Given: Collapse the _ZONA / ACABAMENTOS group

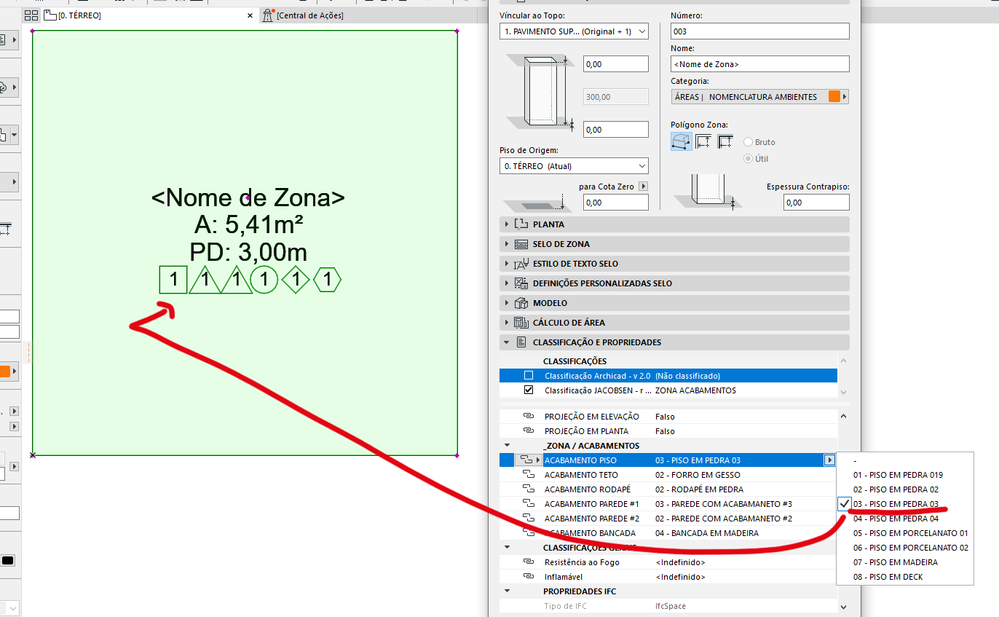Looking at the screenshot, I should click(507, 446).
